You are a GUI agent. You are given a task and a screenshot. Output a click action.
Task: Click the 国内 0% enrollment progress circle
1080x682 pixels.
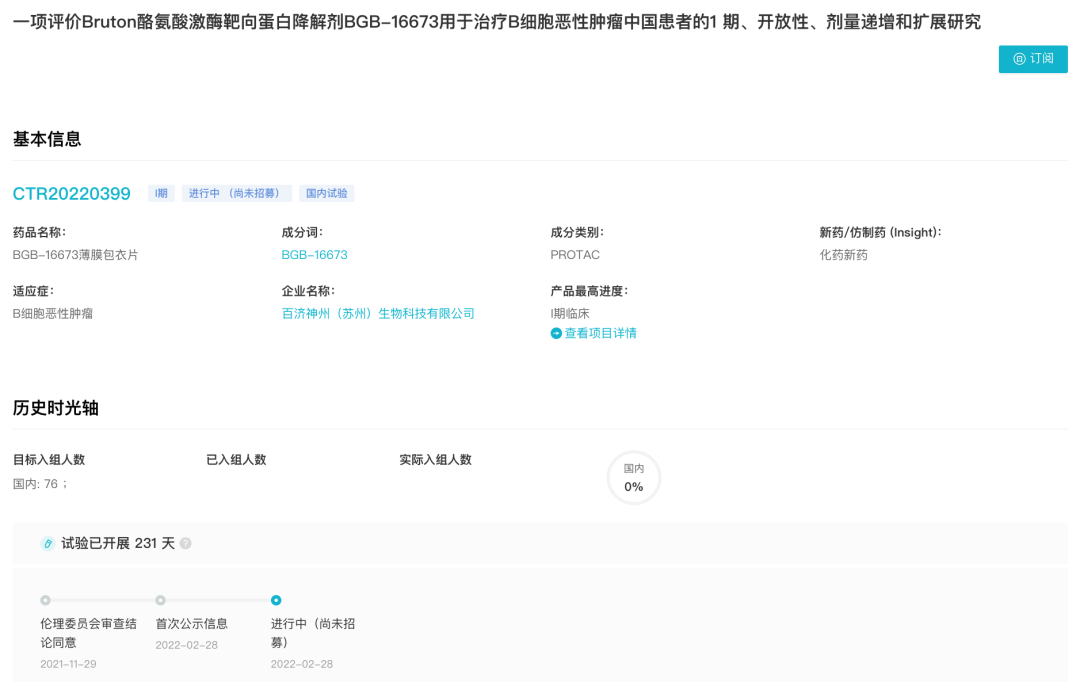tap(634, 478)
